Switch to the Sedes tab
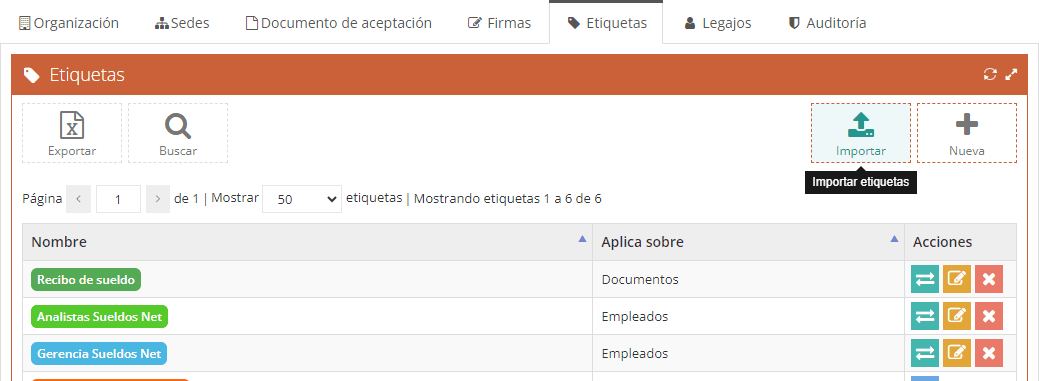Image resolution: width=1039 pixels, height=381 pixels. pyautogui.click(x=182, y=23)
